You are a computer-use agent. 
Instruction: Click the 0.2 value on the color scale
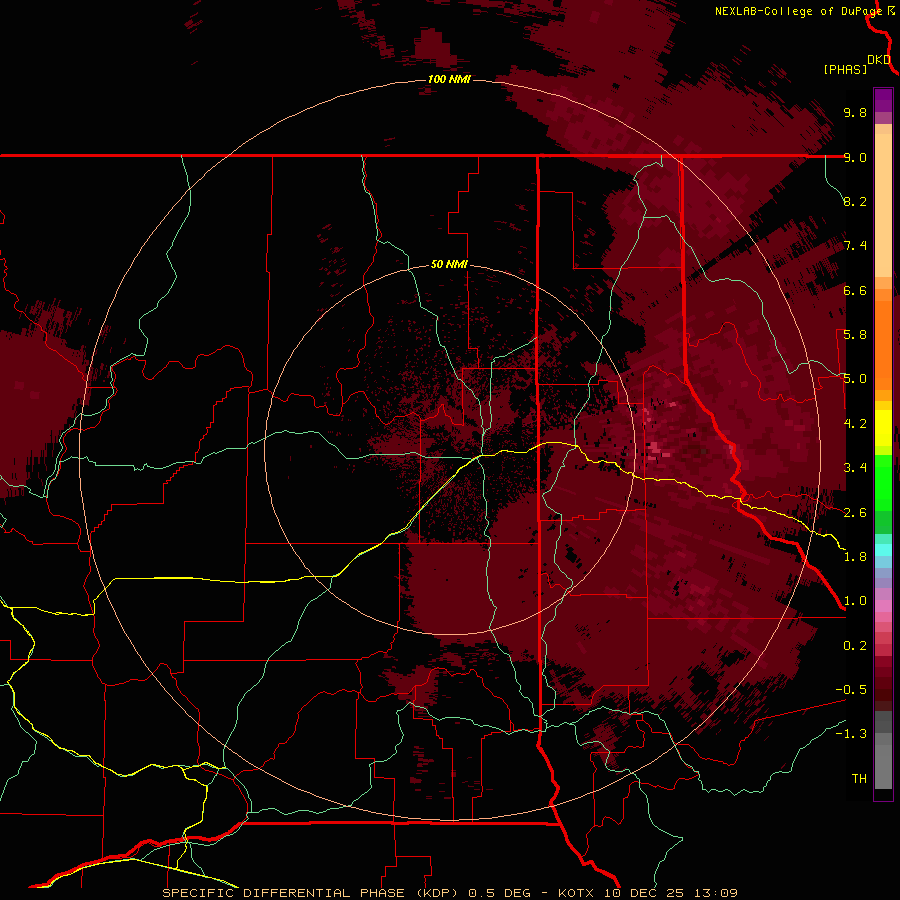tap(855, 646)
